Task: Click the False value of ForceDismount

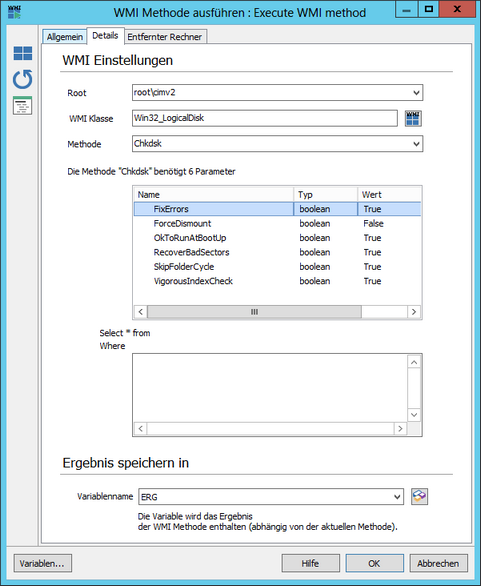Action: [373, 223]
